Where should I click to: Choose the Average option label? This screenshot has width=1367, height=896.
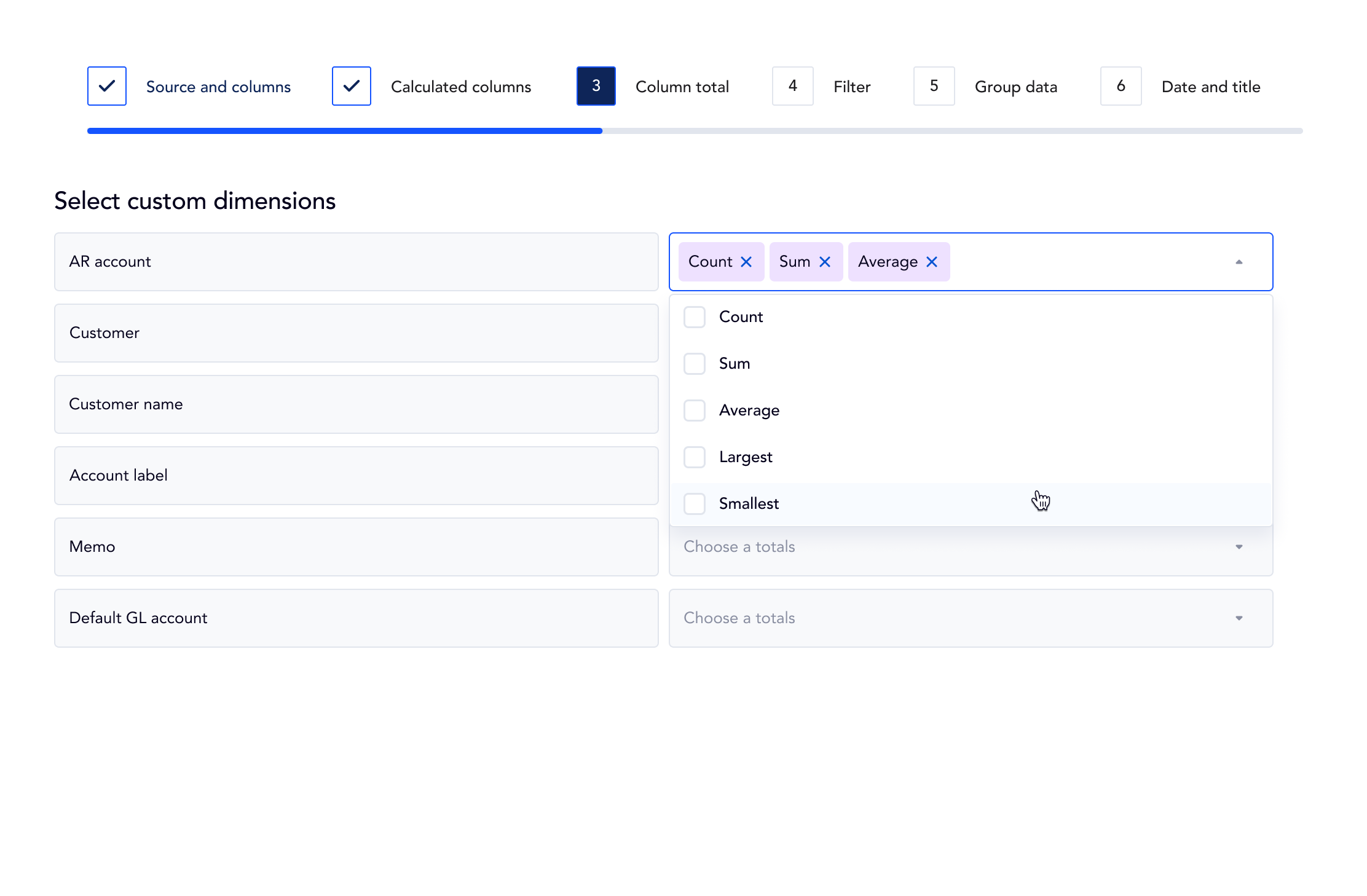749,411
